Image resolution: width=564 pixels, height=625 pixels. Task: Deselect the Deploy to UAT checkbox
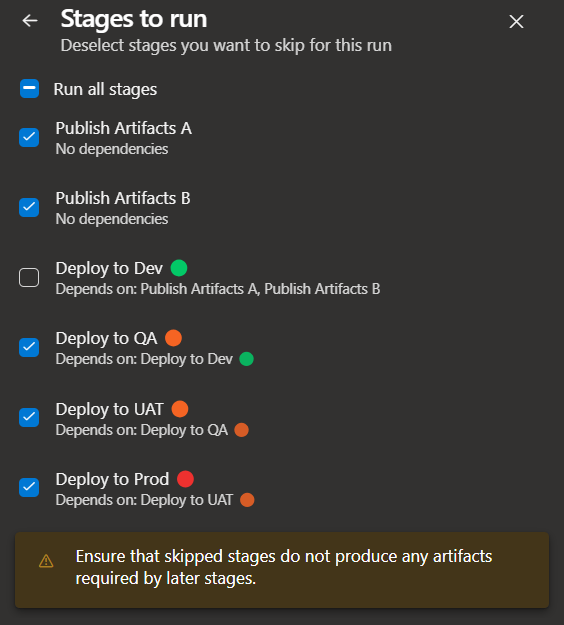29,417
